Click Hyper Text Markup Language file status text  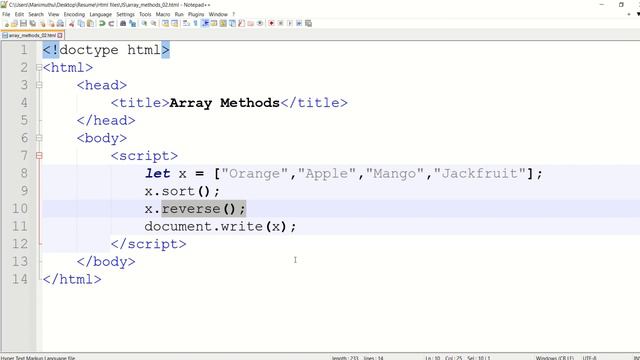[x=38, y=358]
